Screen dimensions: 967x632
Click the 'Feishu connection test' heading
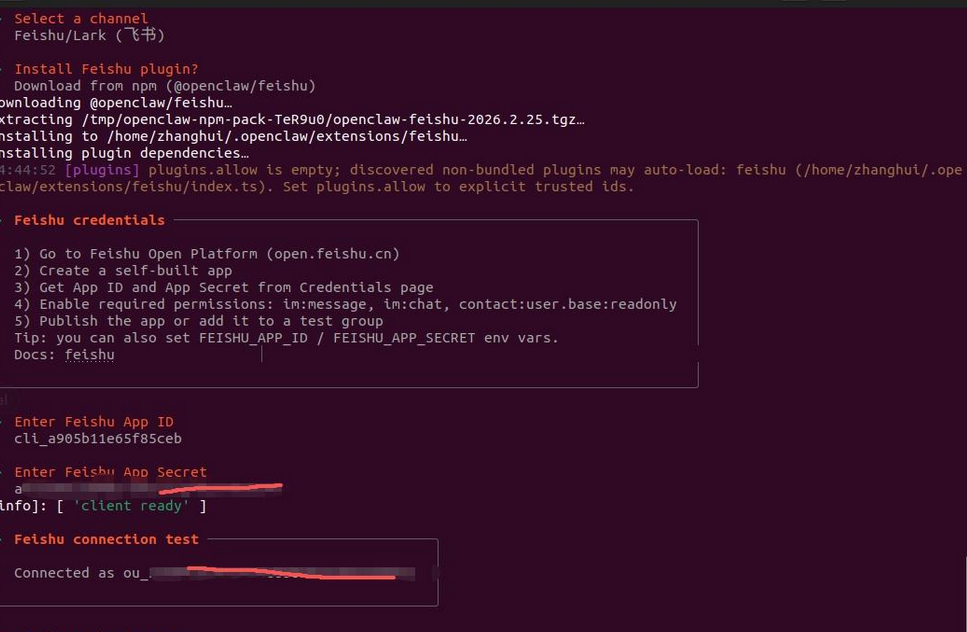tap(106, 540)
